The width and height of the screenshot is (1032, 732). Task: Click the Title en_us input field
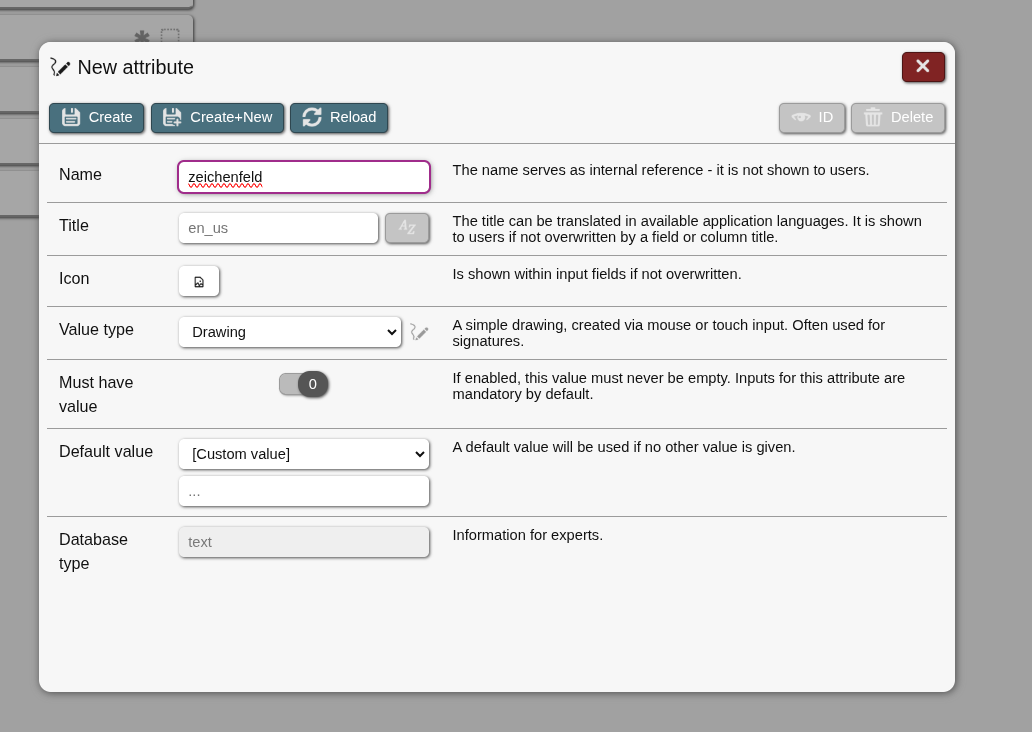tap(278, 228)
